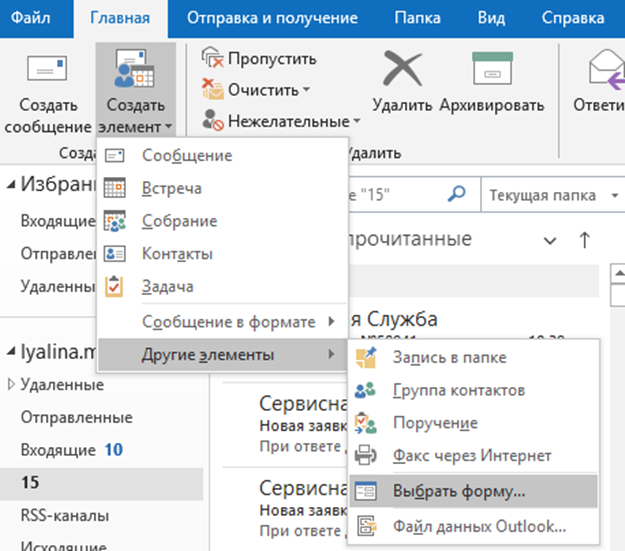Open the Исходящие folder
The width and height of the screenshot is (625, 551).
pos(64,545)
